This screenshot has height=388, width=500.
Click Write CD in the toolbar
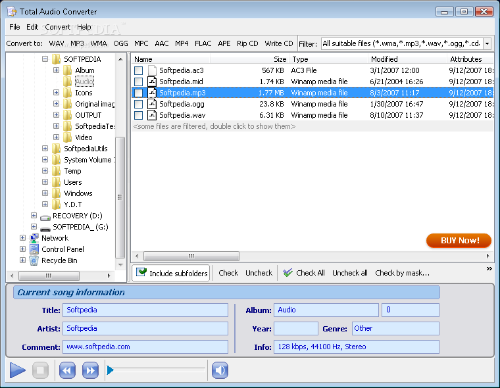tap(279, 44)
